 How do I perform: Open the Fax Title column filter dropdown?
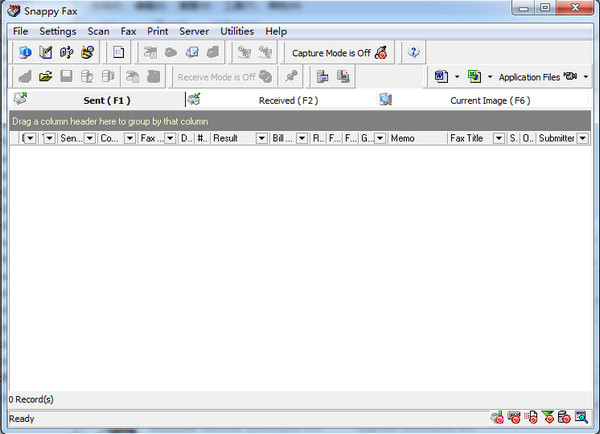499,138
